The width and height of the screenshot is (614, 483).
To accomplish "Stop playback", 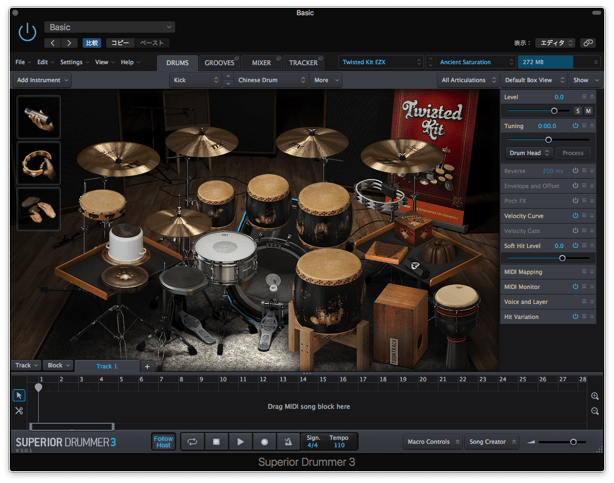I will click(216, 442).
